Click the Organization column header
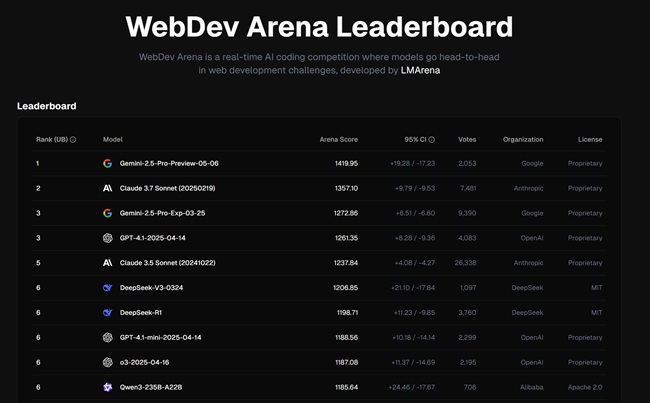This screenshot has height=403, width=650. (523, 140)
